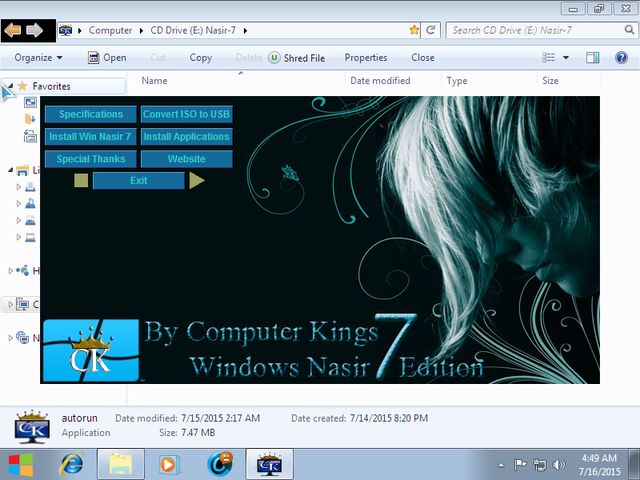Click the Favorites star icon in sidebar
This screenshot has width=640, height=480.
[23, 86]
